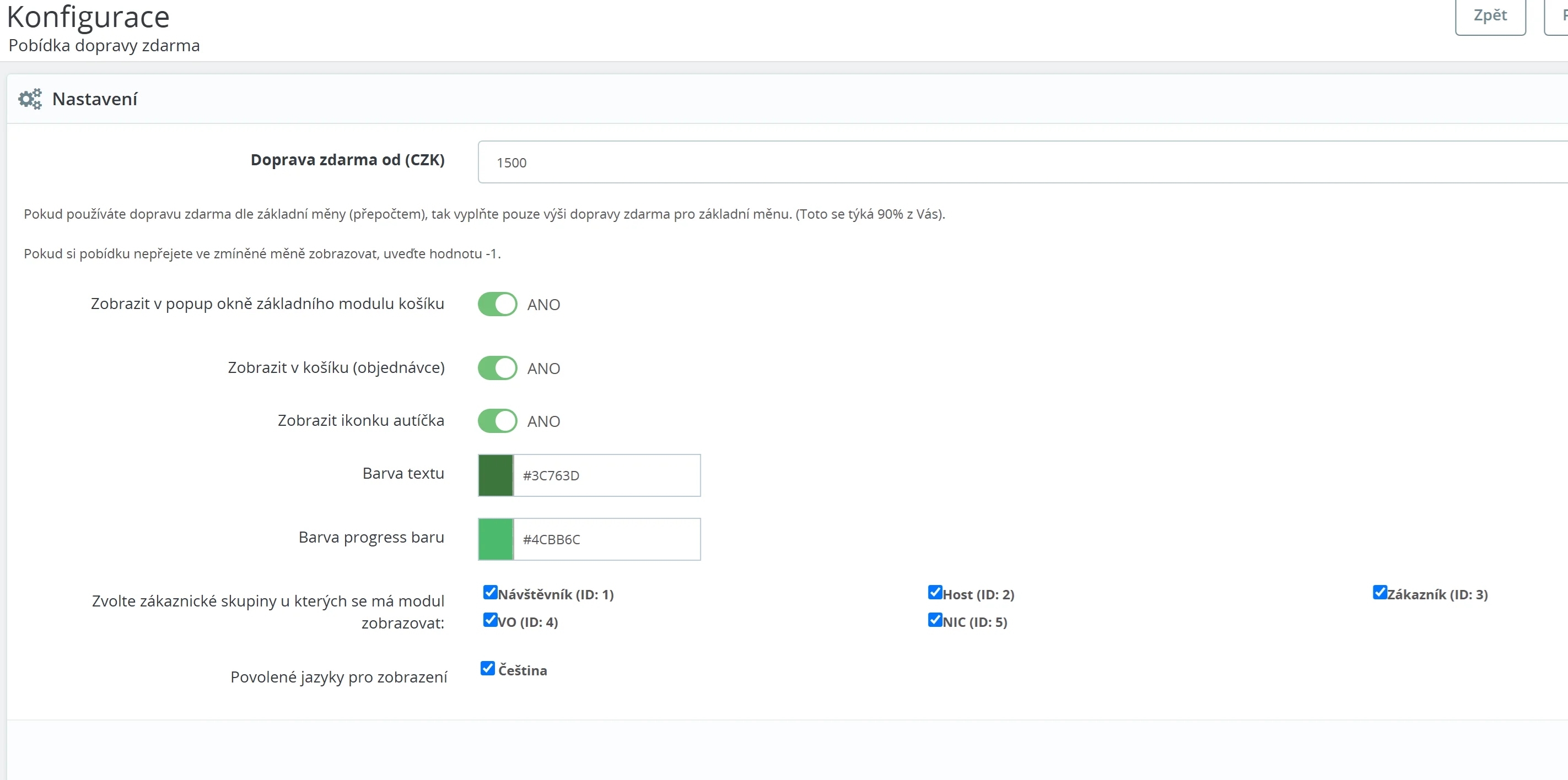Uncheck VO (ID: 4) checkbox
The width and height of the screenshot is (1568, 780).
[x=490, y=620]
